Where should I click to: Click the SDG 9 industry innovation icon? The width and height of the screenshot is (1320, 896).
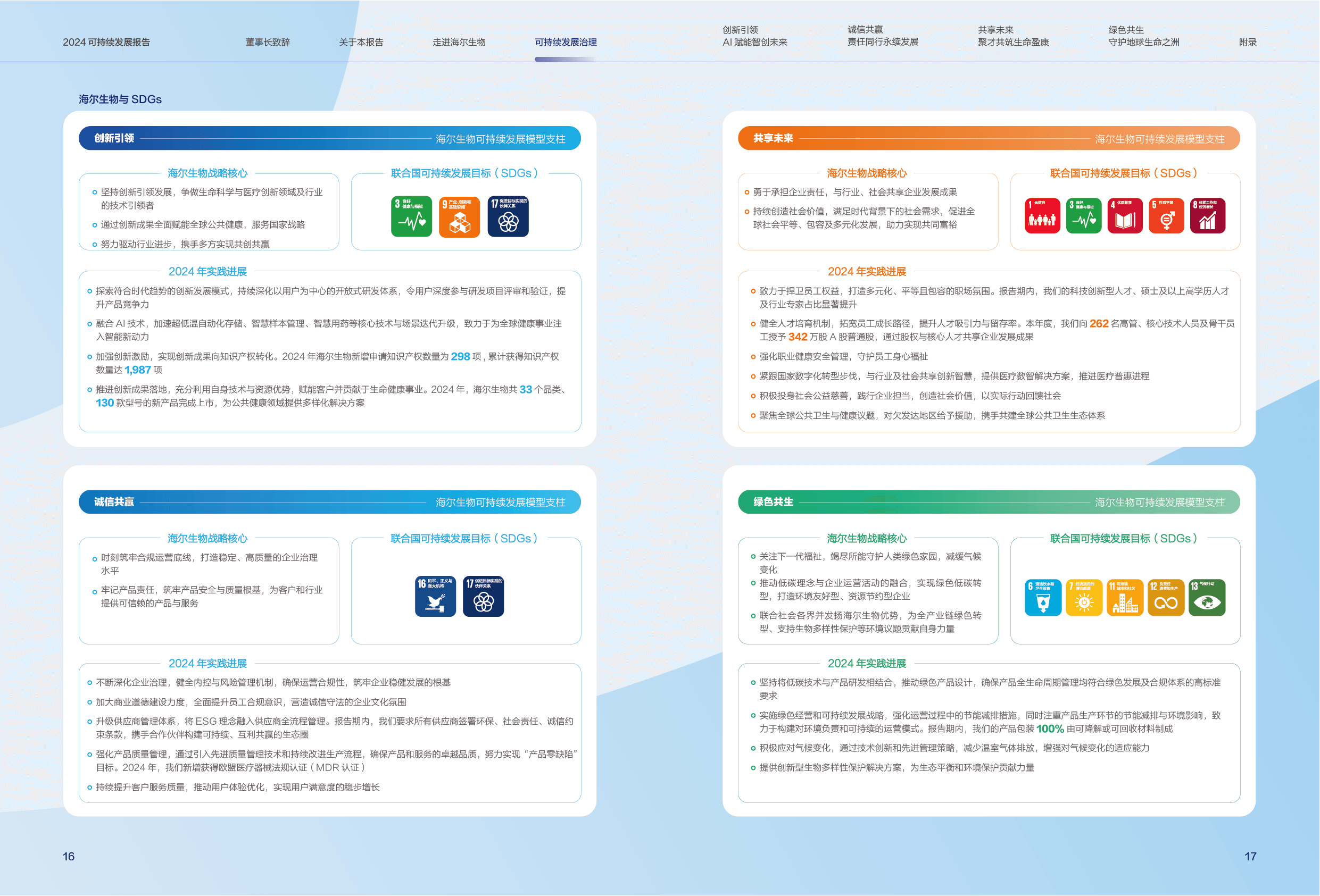pyautogui.click(x=459, y=216)
